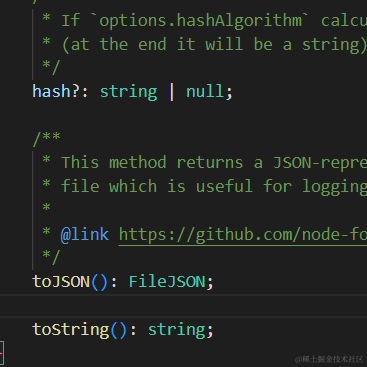This screenshot has height=367, width=367.
Task: Click the null type in hash declaration
Action: click(205, 91)
